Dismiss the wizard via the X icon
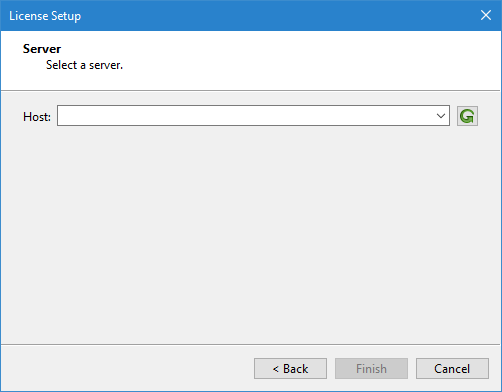Image resolution: width=502 pixels, height=392 pixels. click(x=486, y=15)
